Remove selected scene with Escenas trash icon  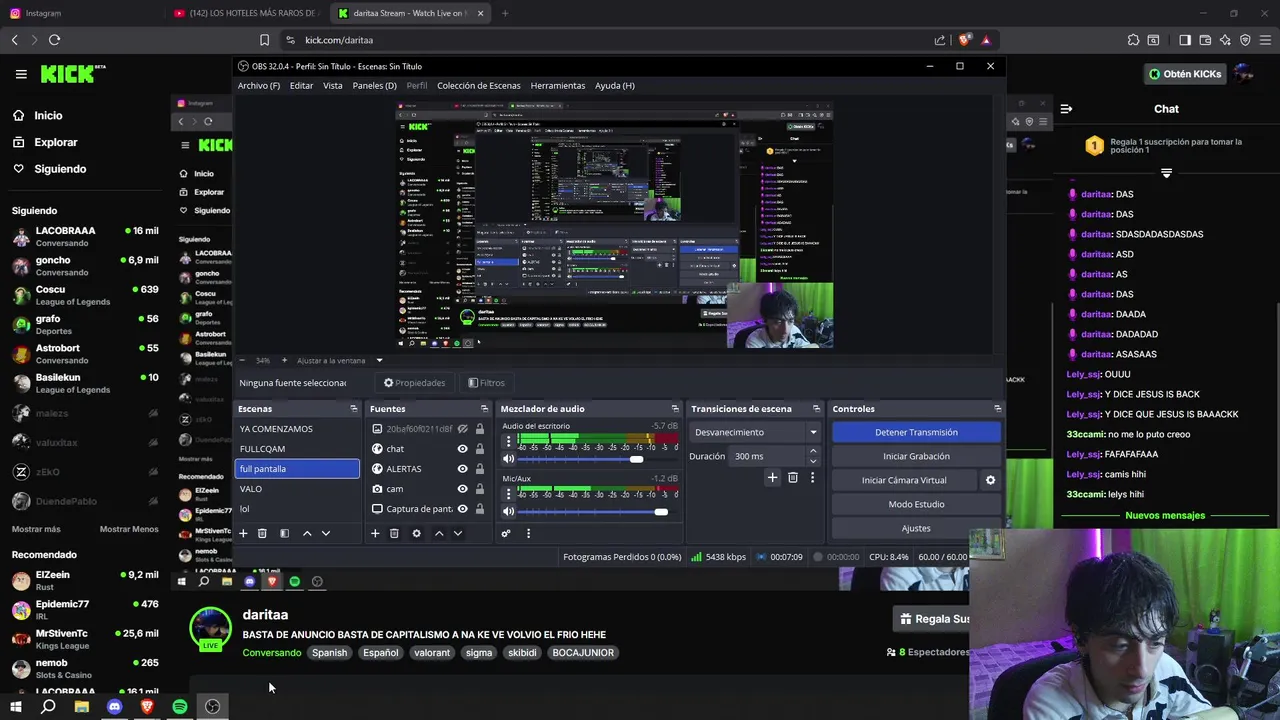(262, 534)
